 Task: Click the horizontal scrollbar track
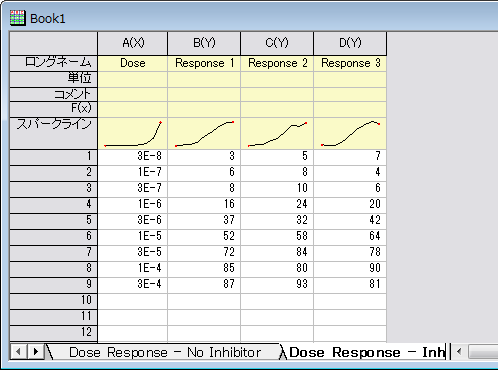[483, 351]
